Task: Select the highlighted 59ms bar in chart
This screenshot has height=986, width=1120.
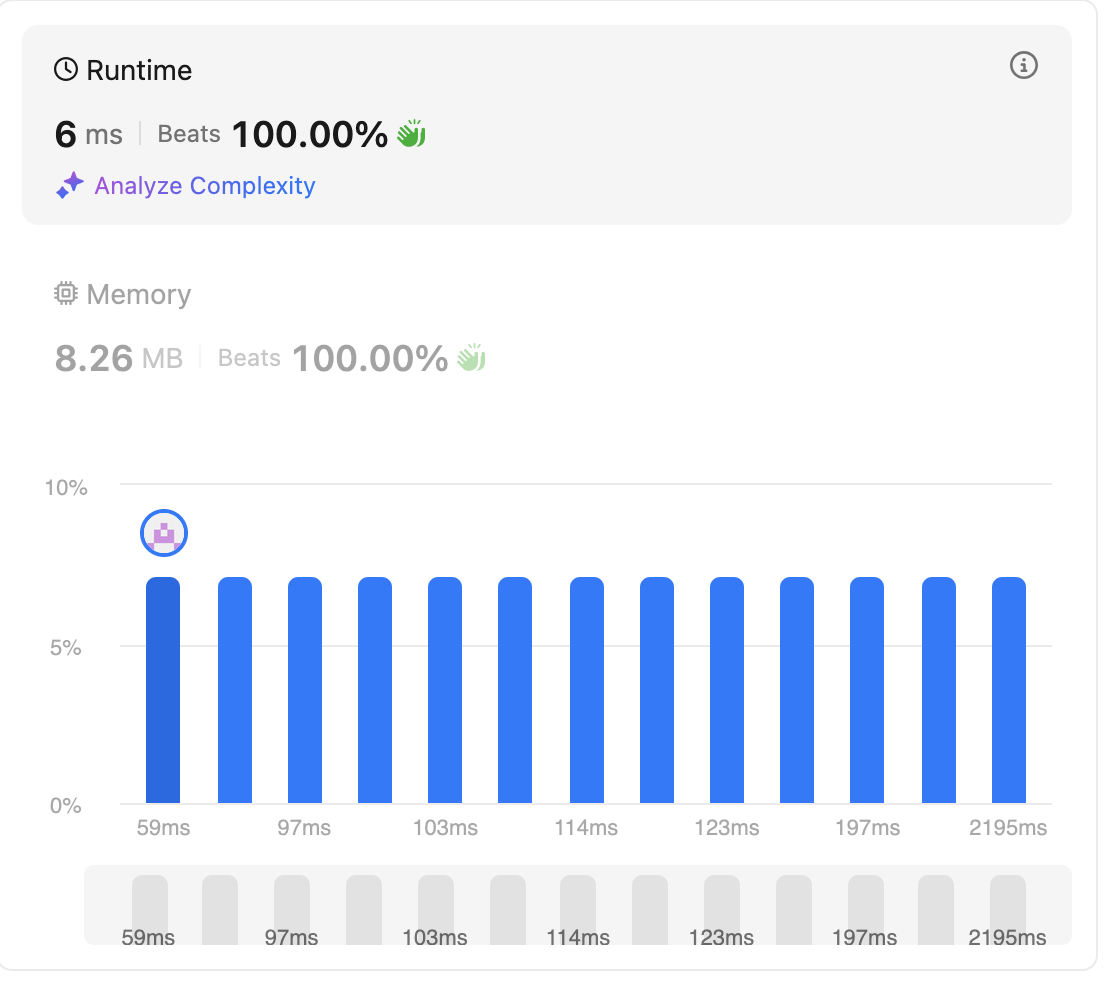Action: point(163,690)
